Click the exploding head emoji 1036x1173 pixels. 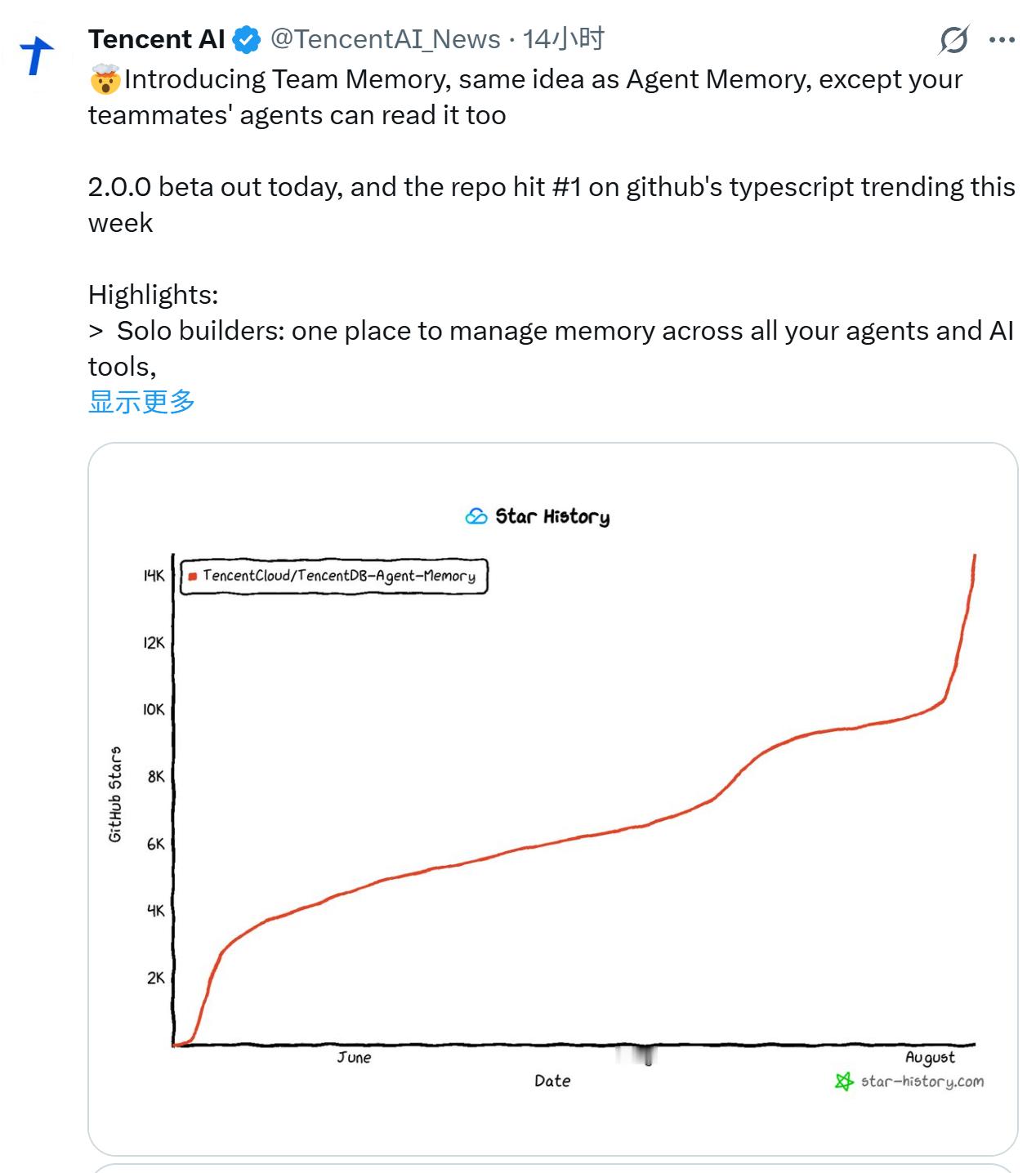click(105, 79)
